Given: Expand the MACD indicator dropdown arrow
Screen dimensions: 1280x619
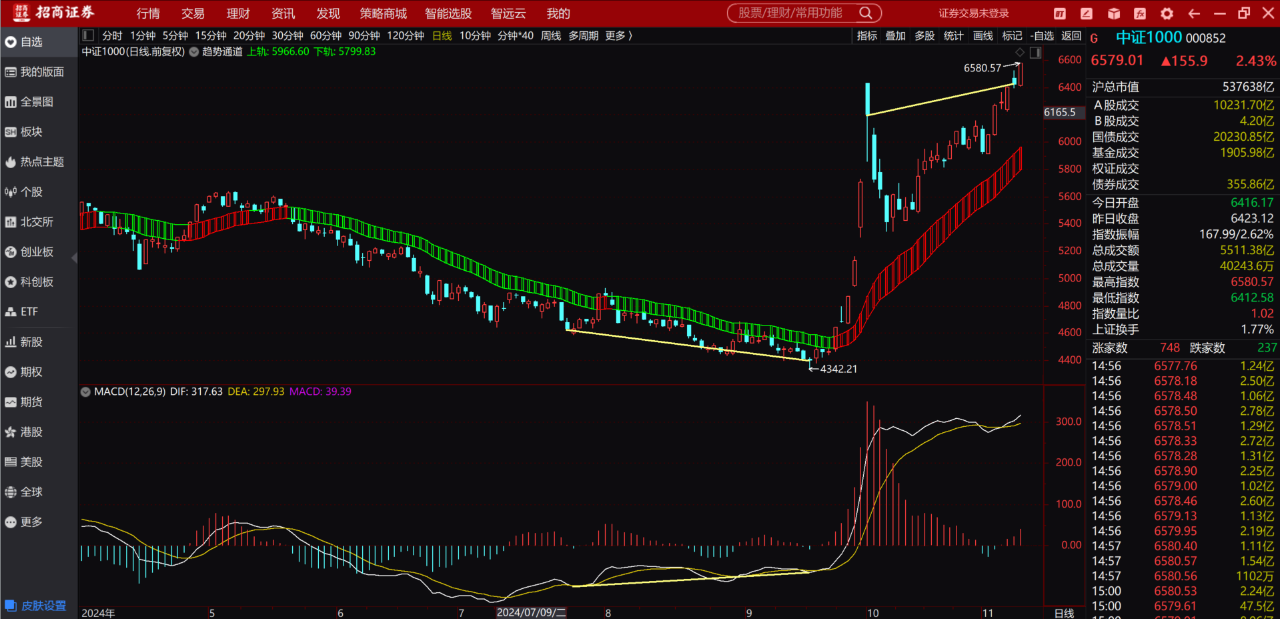Looking at the screenshot, I should 86,390.
